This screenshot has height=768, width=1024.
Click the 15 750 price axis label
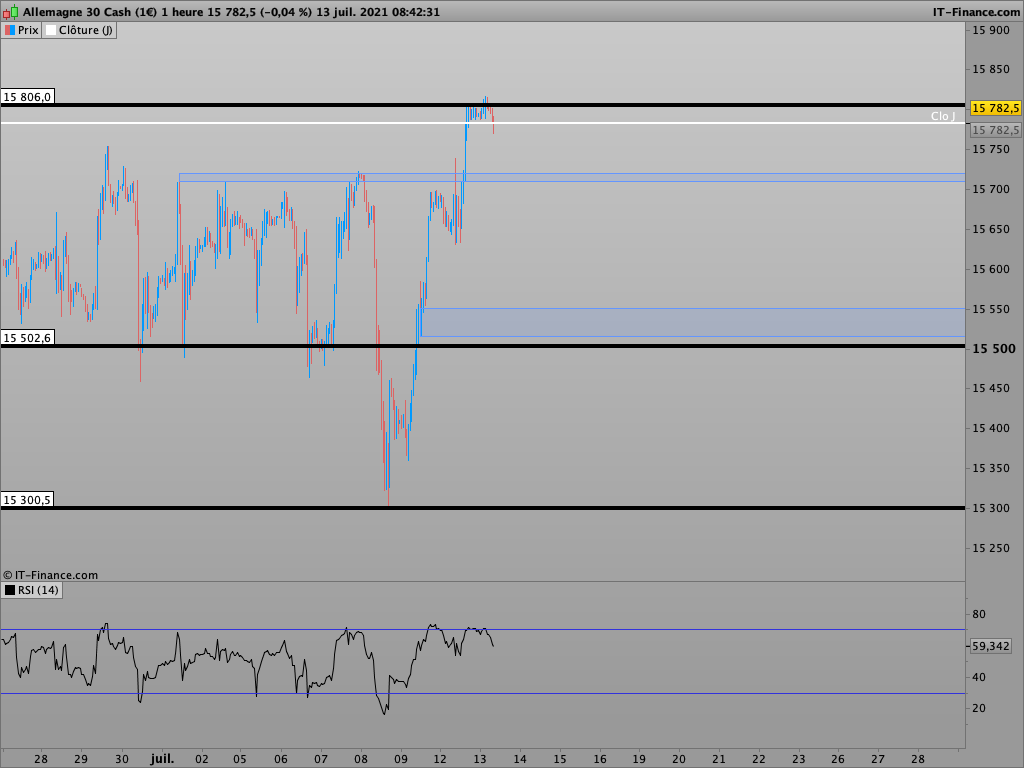(x=991, y=149)
